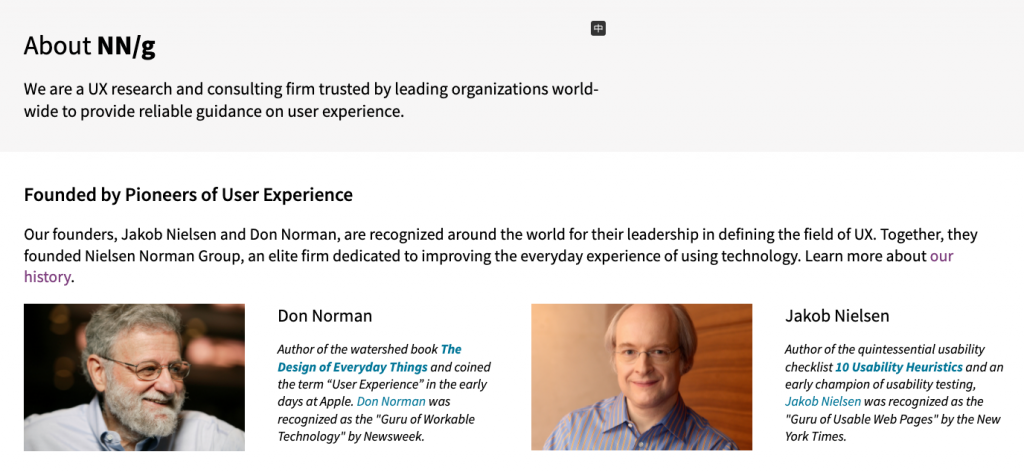Click "Founded by Pioneers of User Experience" heading
This screenshot has width=1024, height=472.
(x=188, y=195)
